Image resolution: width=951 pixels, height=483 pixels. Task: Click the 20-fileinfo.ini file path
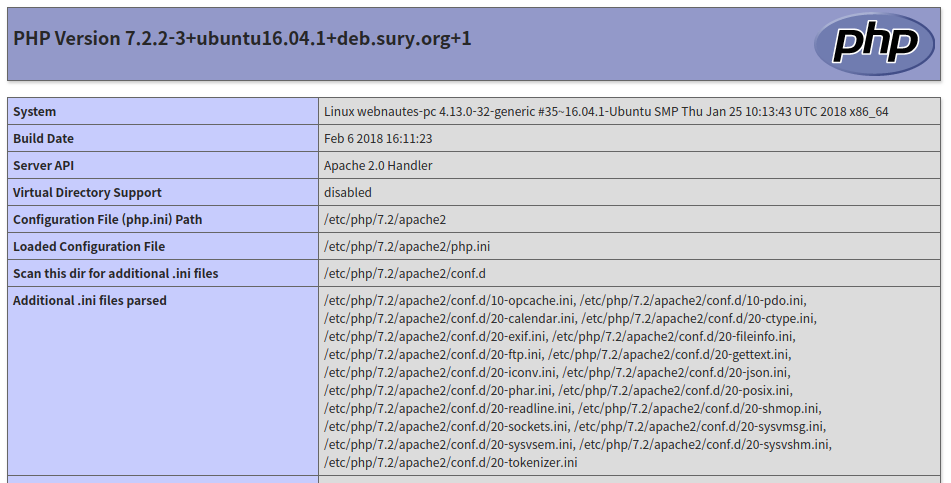click(x=672, y=336)
